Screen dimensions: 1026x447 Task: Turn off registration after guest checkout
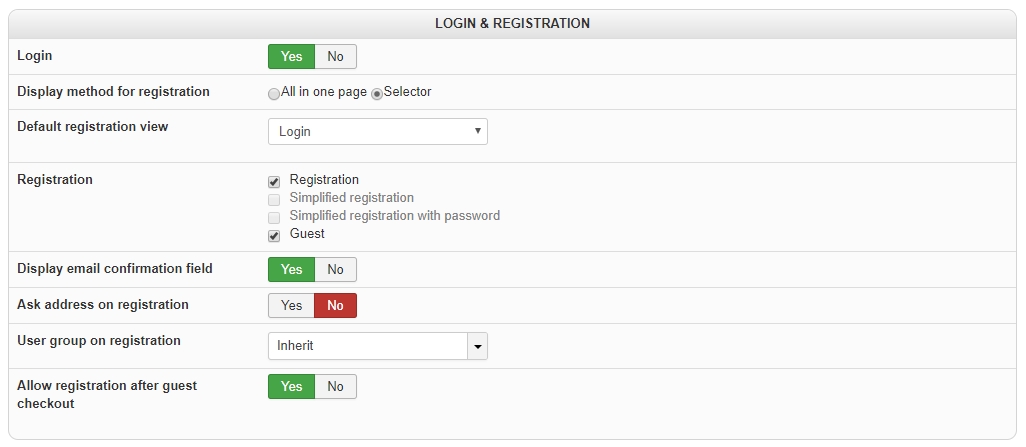tap(335, 387)
